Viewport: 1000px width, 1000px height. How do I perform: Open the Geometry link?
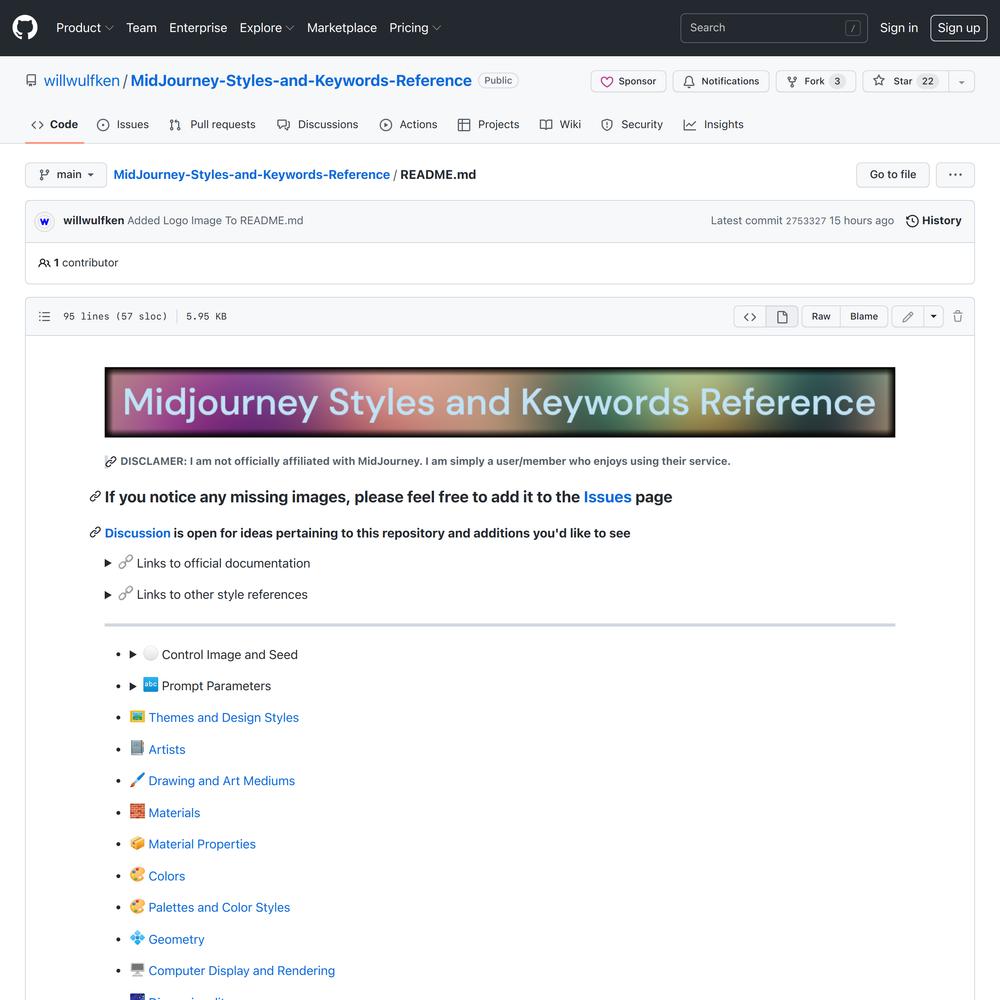click(176, 939)
